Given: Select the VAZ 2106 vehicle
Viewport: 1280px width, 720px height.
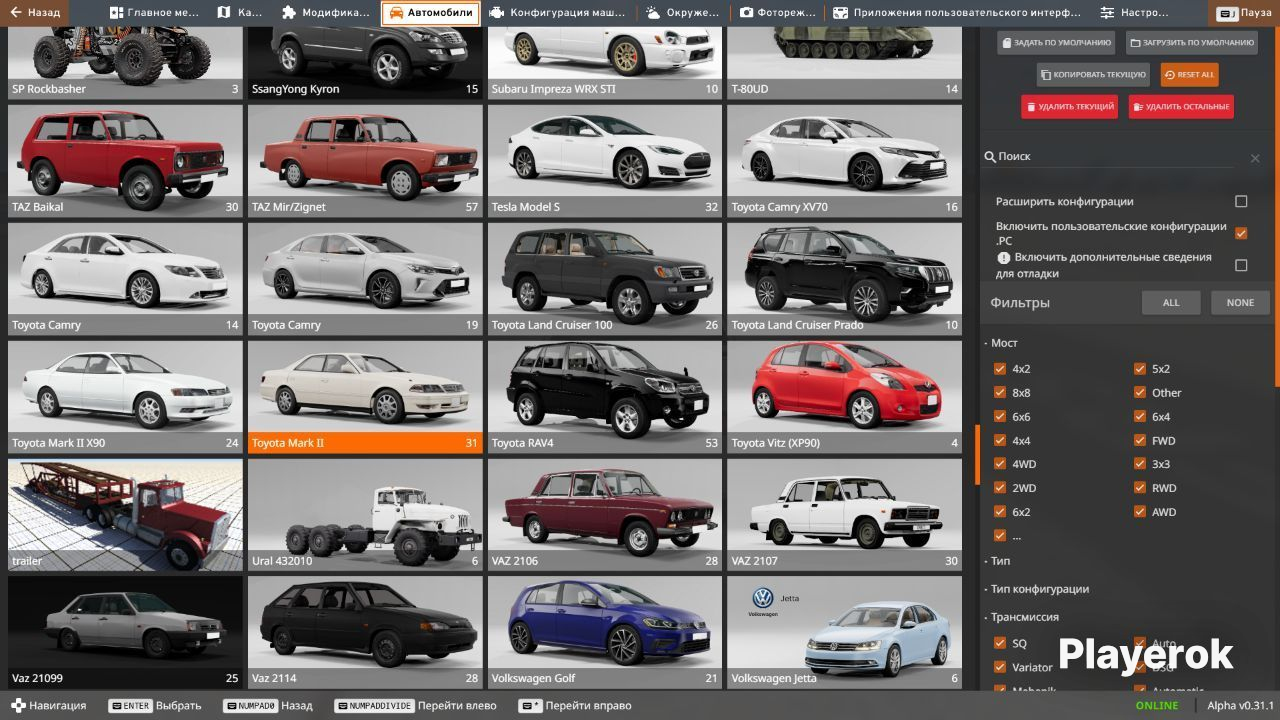Looking at the screenshot, I should pyautogui.click(x=605, y=514).
